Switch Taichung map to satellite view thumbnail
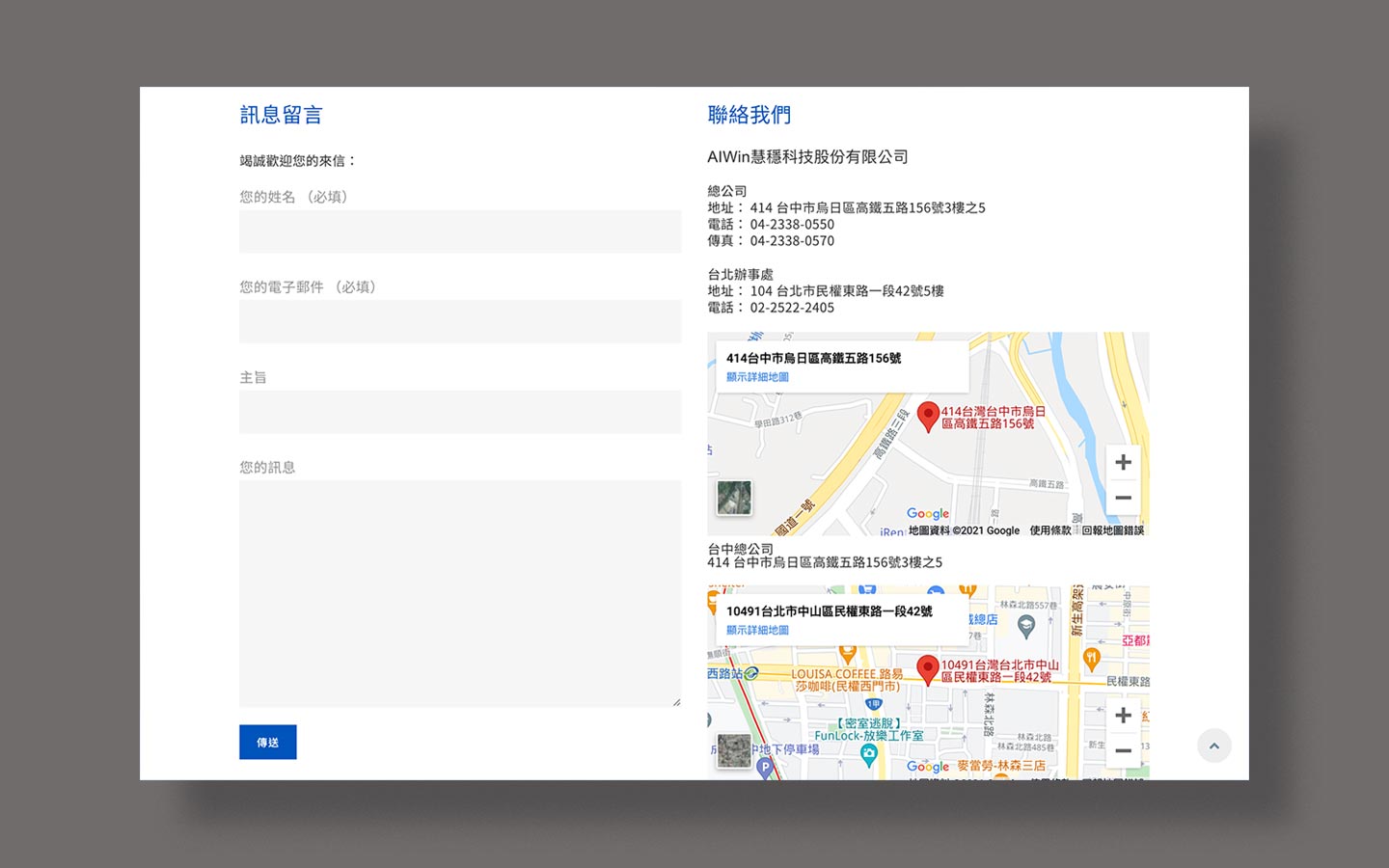The width and height of the screenshot is (1389, 868). pos(734,498)
